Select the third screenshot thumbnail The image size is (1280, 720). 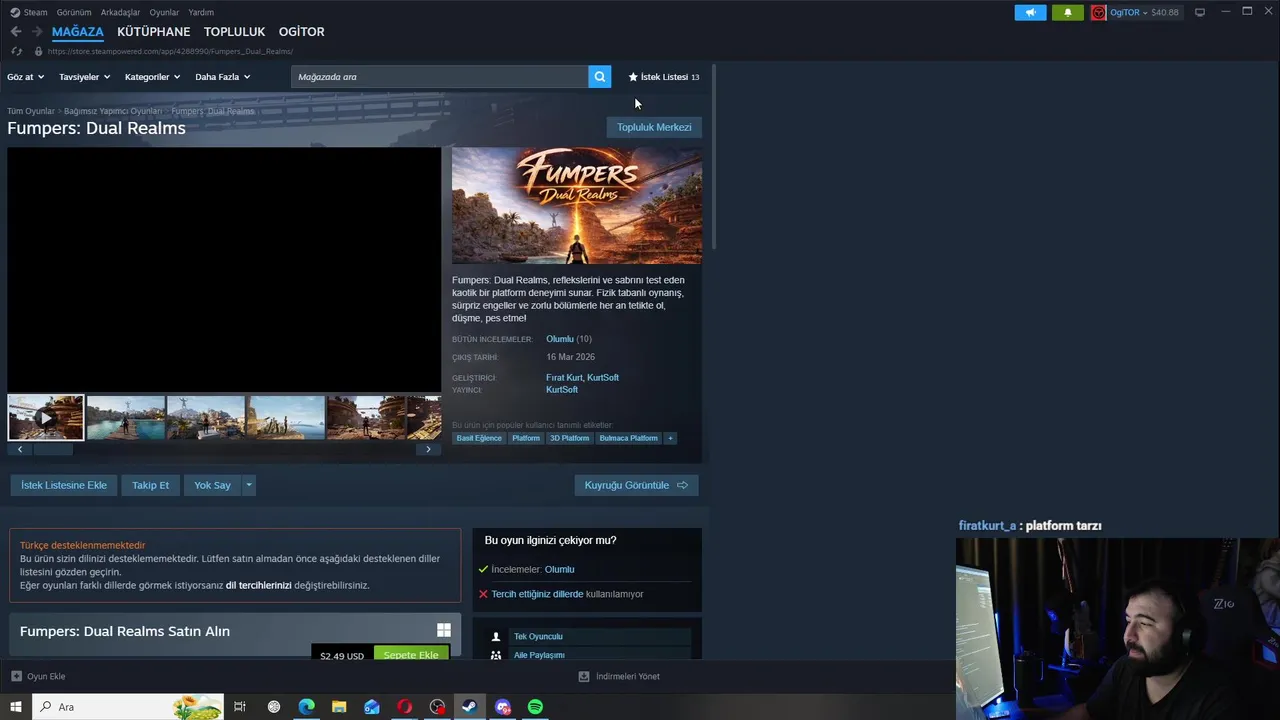click(206, 418)
